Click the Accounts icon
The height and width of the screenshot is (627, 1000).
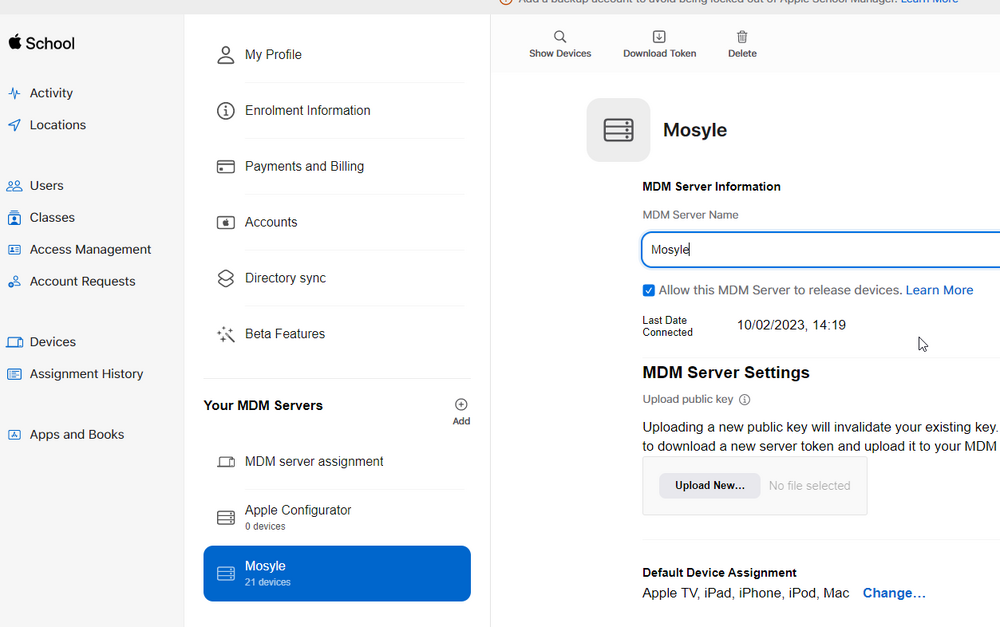[x=226, y=222]
